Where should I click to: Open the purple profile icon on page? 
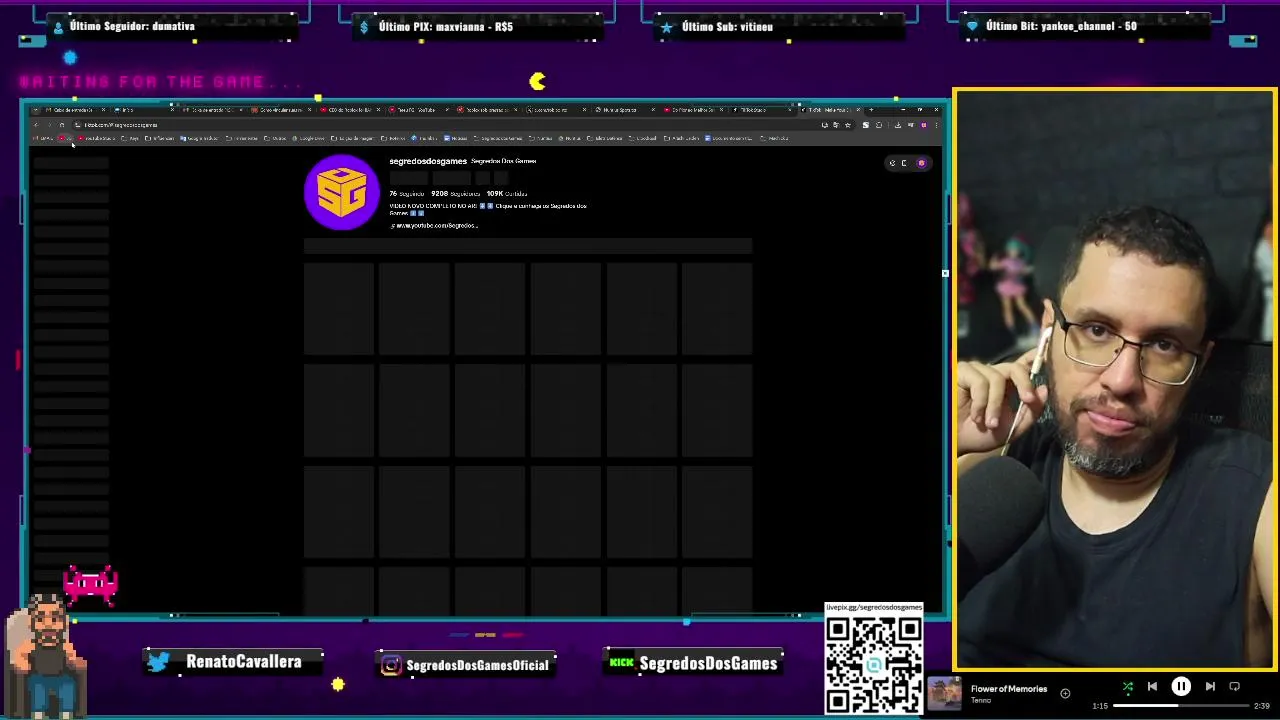tap(921, 163)
